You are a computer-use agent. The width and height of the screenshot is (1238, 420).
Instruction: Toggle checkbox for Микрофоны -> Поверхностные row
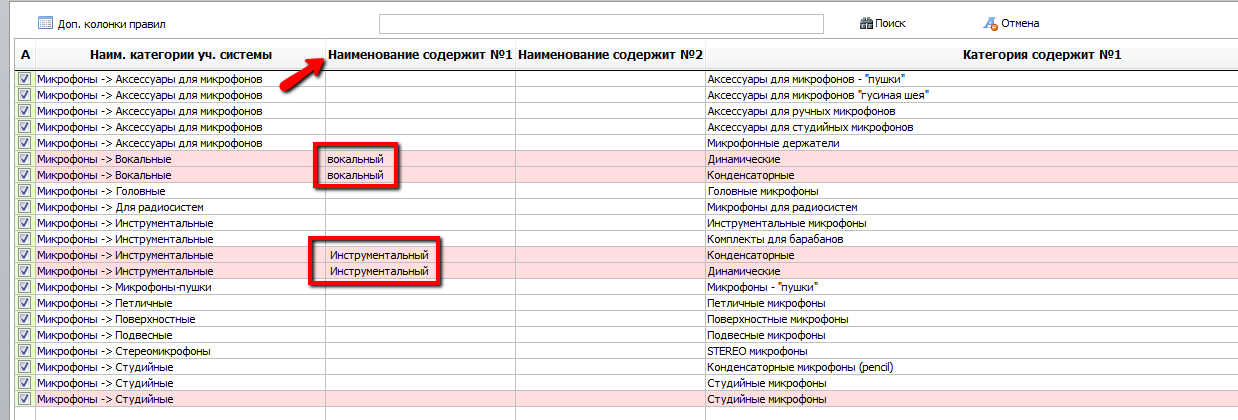pos(25,319)
